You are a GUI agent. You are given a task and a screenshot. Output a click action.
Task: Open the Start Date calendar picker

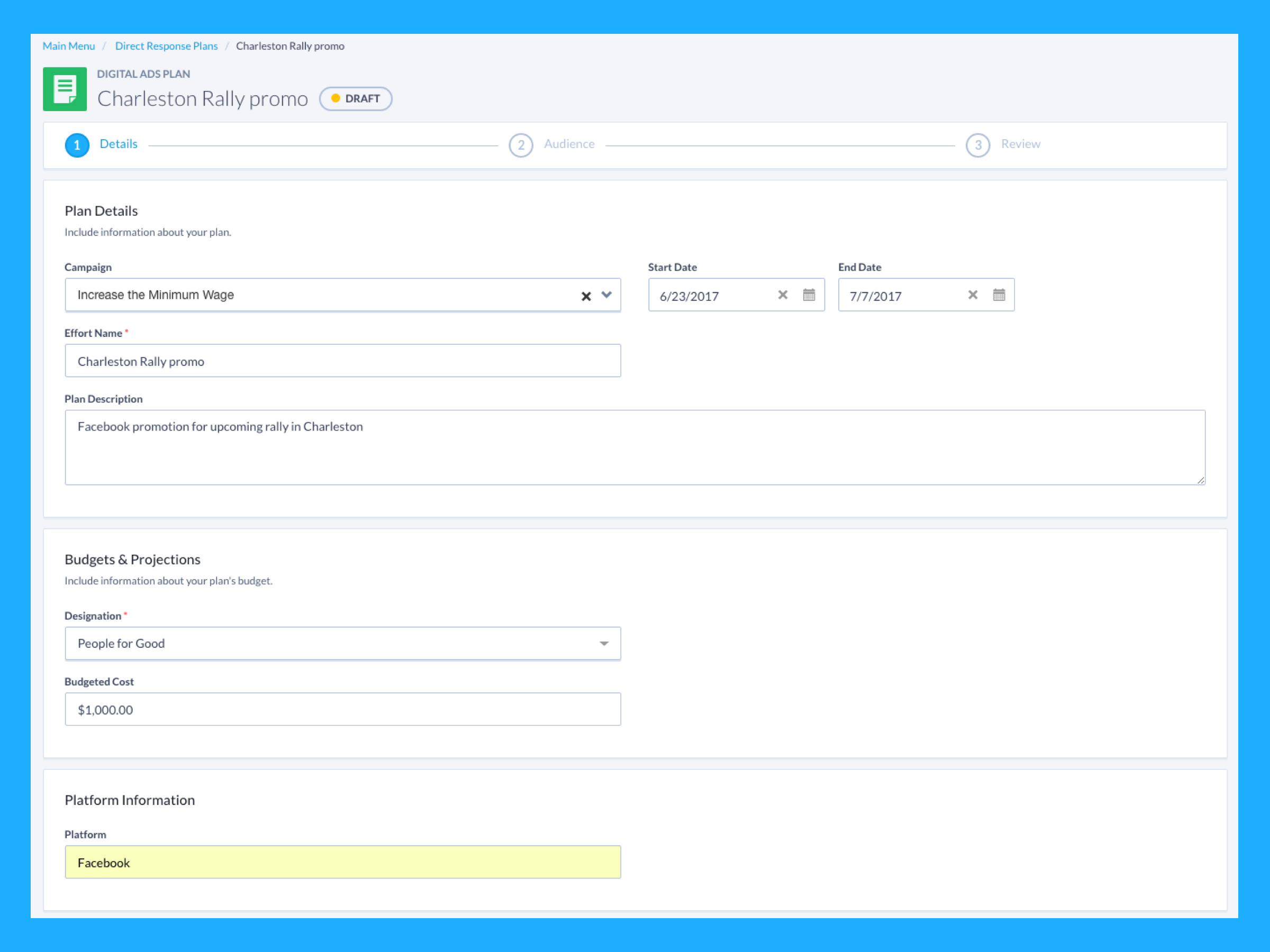click(809, 295)
